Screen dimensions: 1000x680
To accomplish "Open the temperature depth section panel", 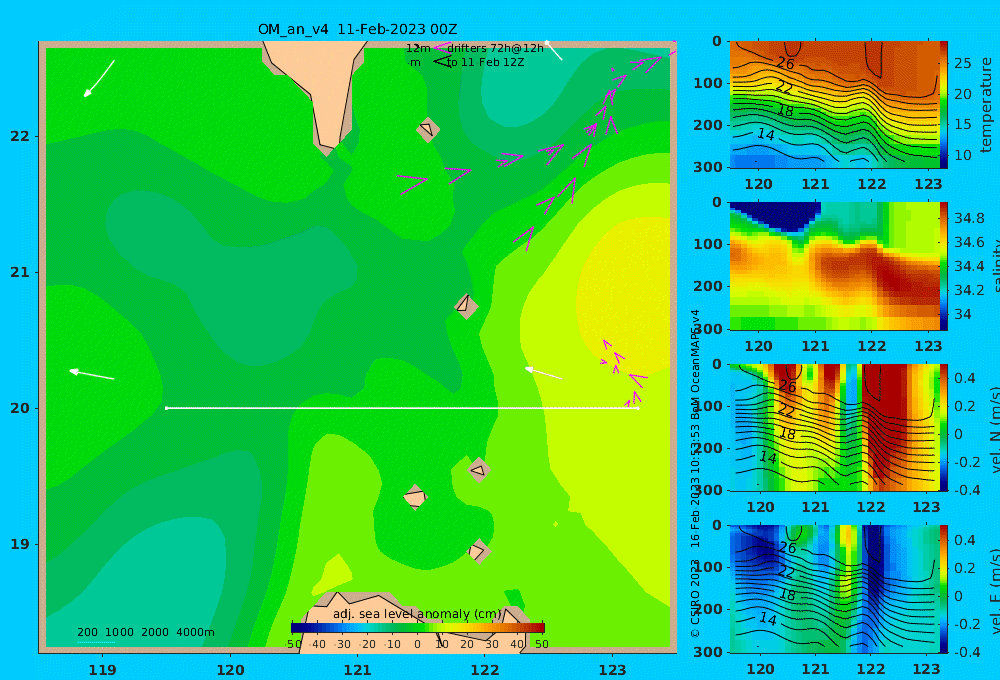I will pos(834,105).
